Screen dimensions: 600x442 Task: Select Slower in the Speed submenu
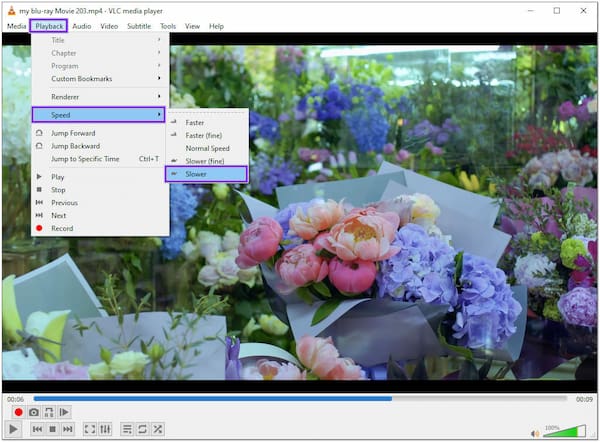point(207,174)
